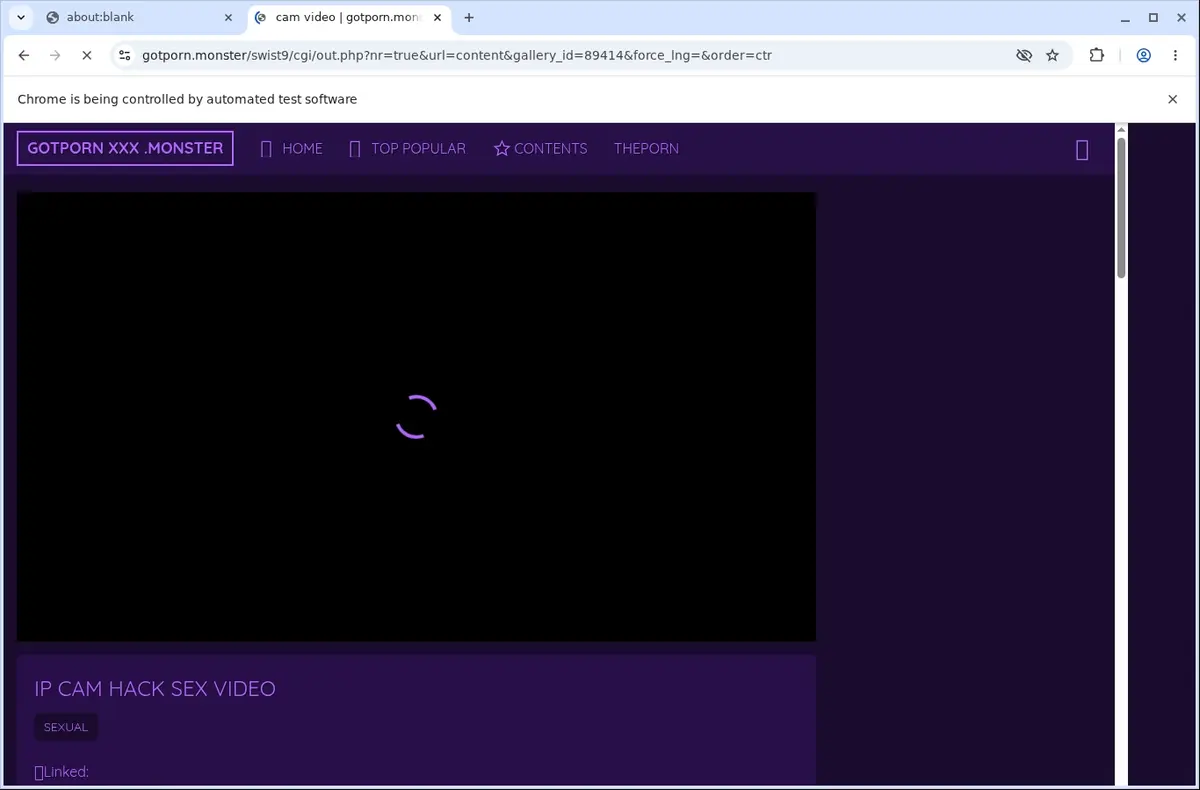
Task: Open a new tab with the plus button
Action: coord(469,17)
